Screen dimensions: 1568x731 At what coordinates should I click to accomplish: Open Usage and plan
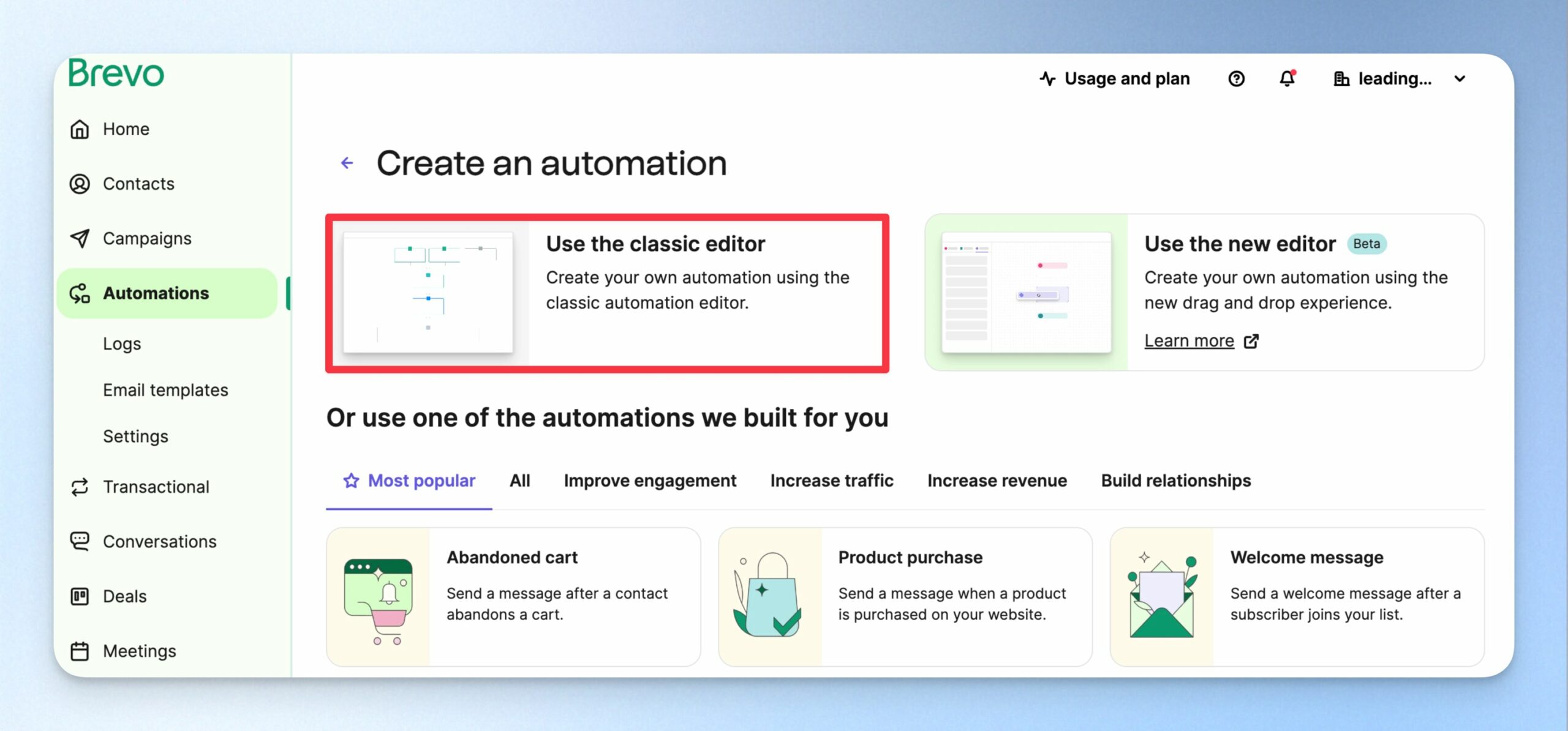click(x=1115, y=79)
